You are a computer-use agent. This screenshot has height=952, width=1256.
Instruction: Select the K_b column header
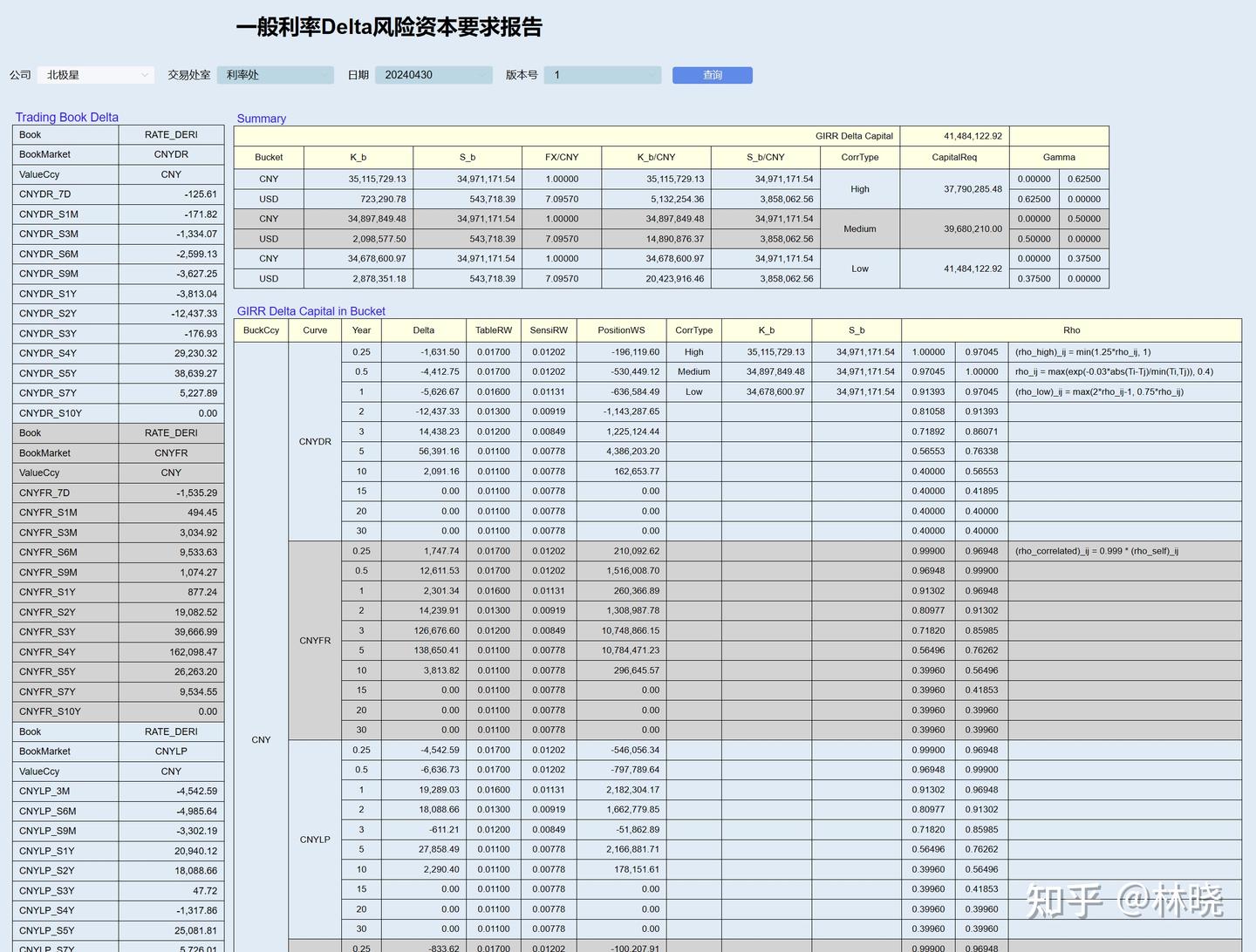[358, 157]
